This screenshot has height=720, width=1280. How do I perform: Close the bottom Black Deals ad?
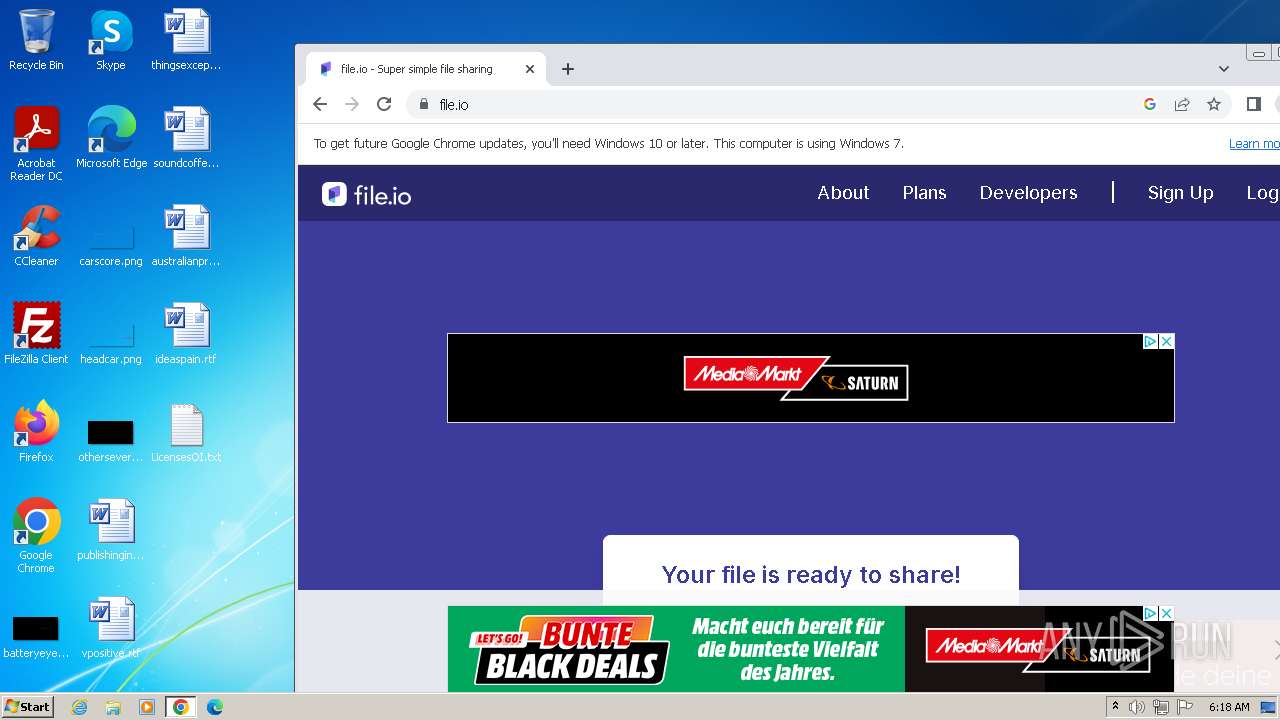1166,613
